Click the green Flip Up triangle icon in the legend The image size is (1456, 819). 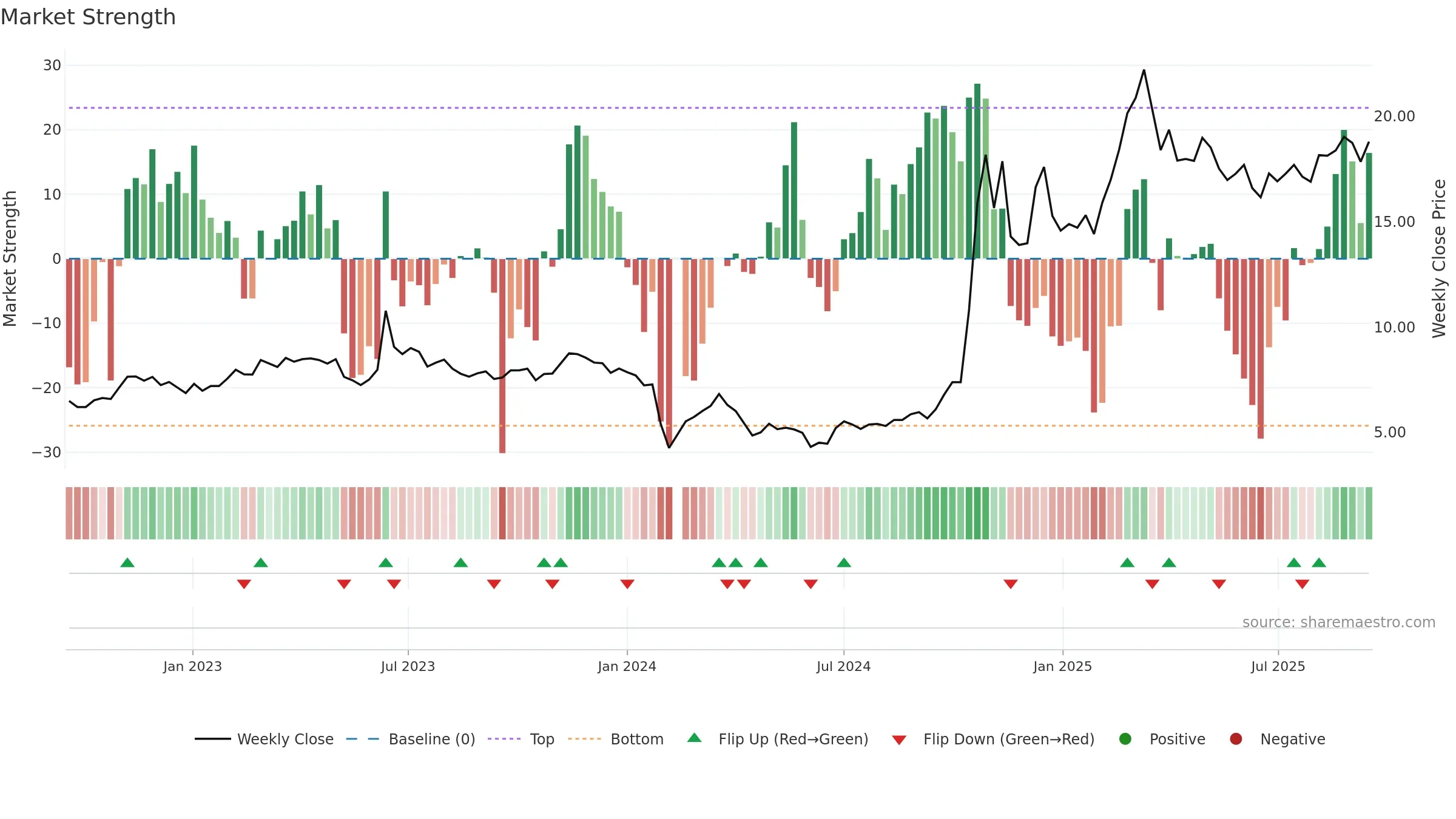[x=695, y=738]
